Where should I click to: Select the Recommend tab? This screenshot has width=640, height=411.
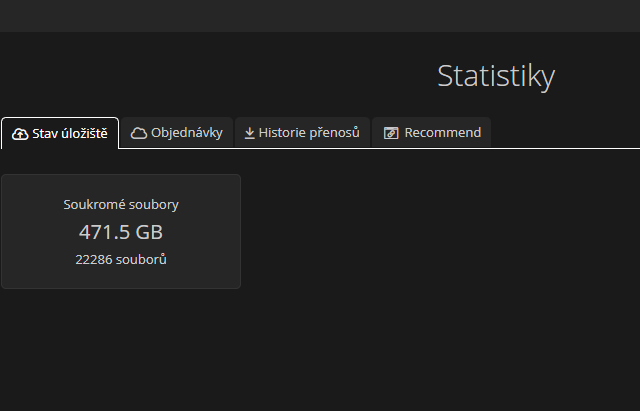(x=432, y=133)
